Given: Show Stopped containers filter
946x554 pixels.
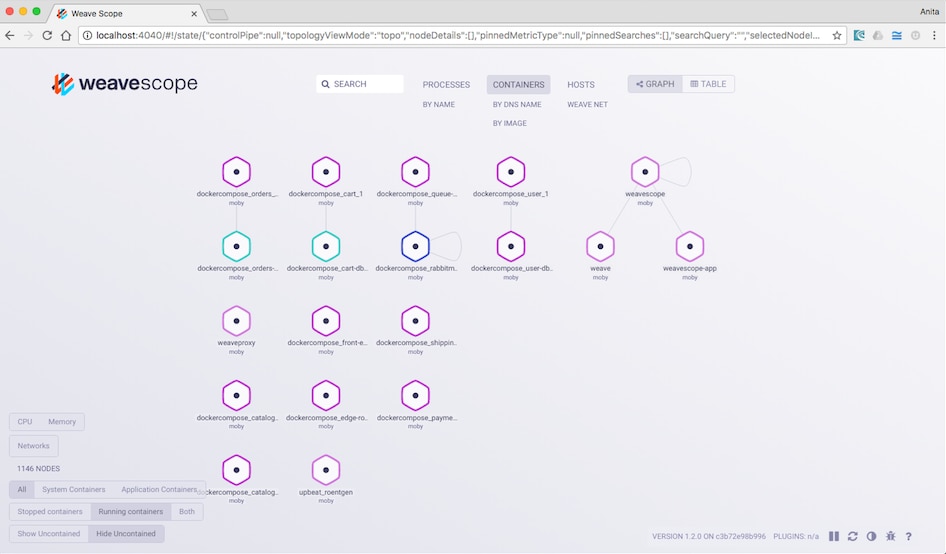Looking at the screenshot, I should pyautogui.click(x=50, y=511).
